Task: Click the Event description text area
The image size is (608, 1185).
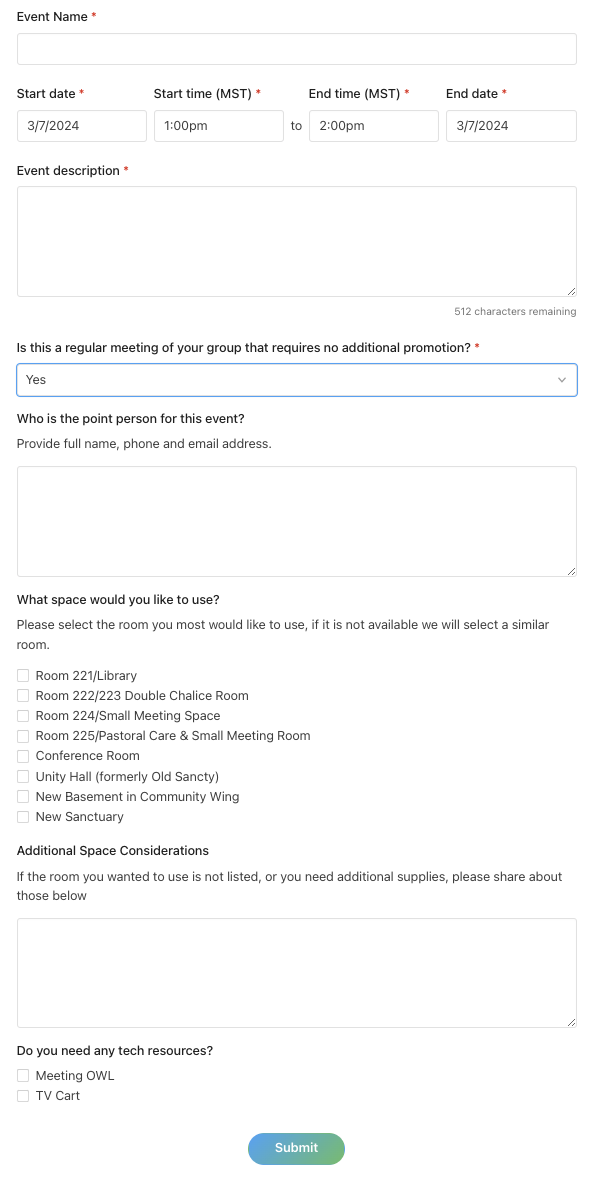Action: [x=296, y=241]
